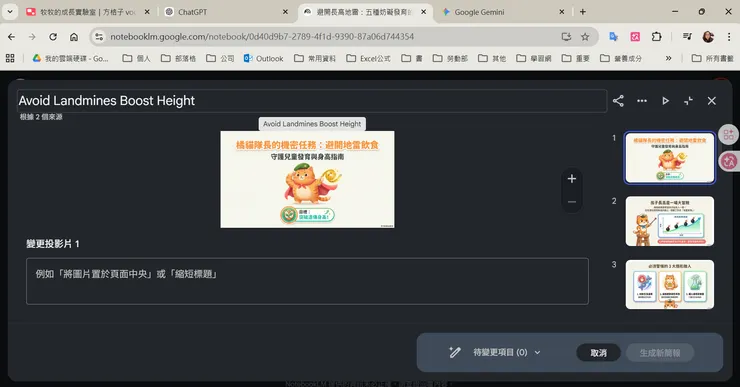The height and width of the screenshot is (387, 740).
Task: Open the 營養成分 bookmark folder
Action: 621,58
